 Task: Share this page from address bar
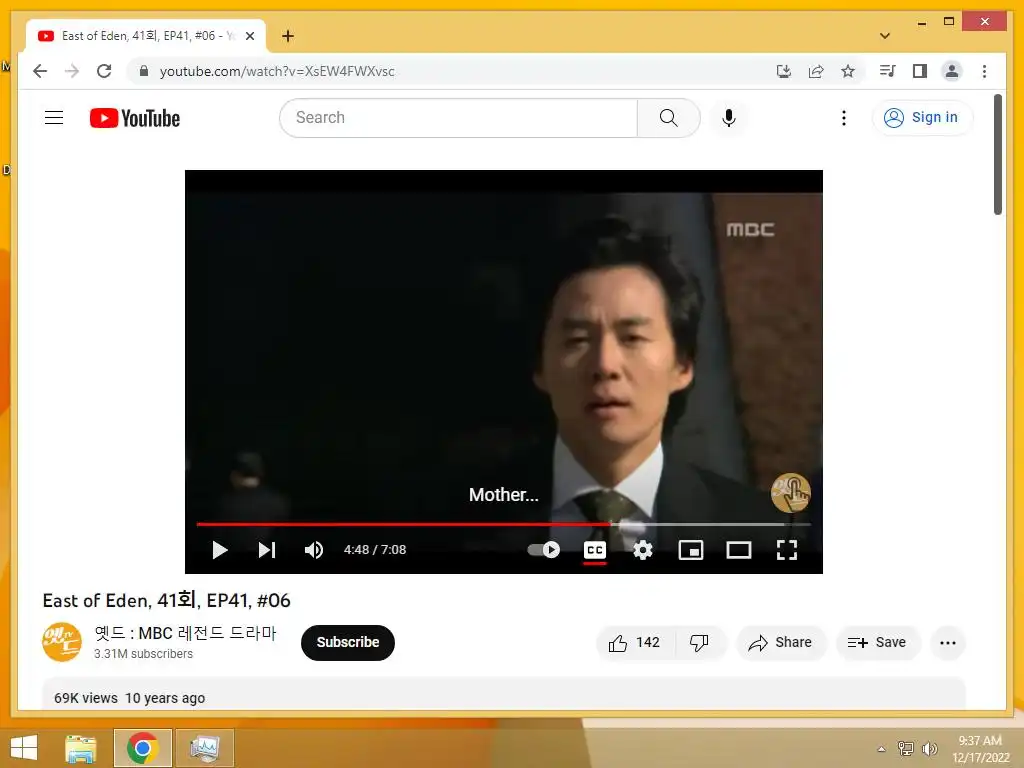point(816,71)
